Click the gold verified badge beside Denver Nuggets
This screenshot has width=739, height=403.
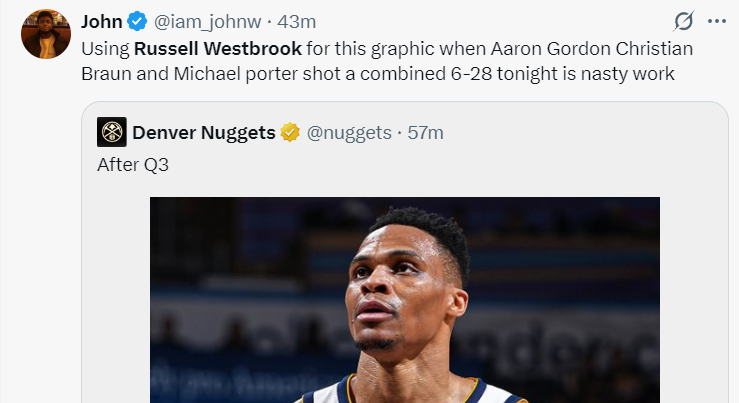click(290, 133)
